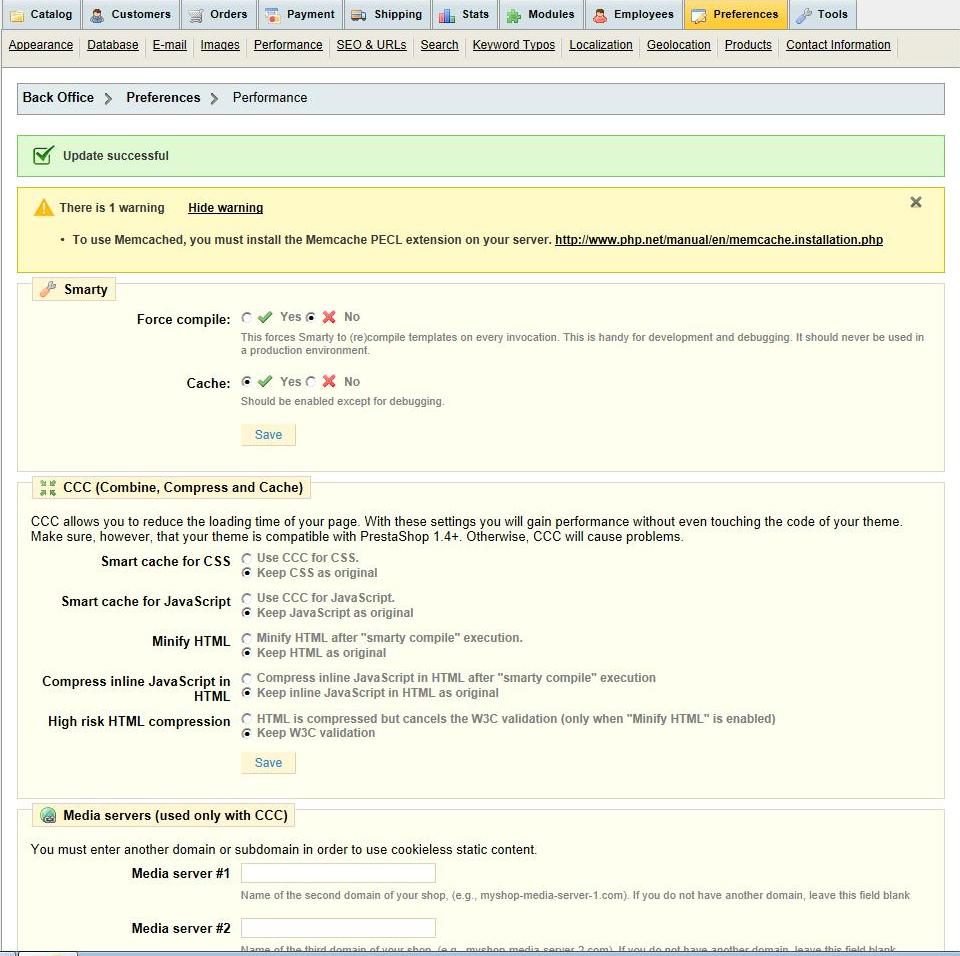Go to Images sub-tab
Viewport: 960px width, 956px height.
[220, 45]
